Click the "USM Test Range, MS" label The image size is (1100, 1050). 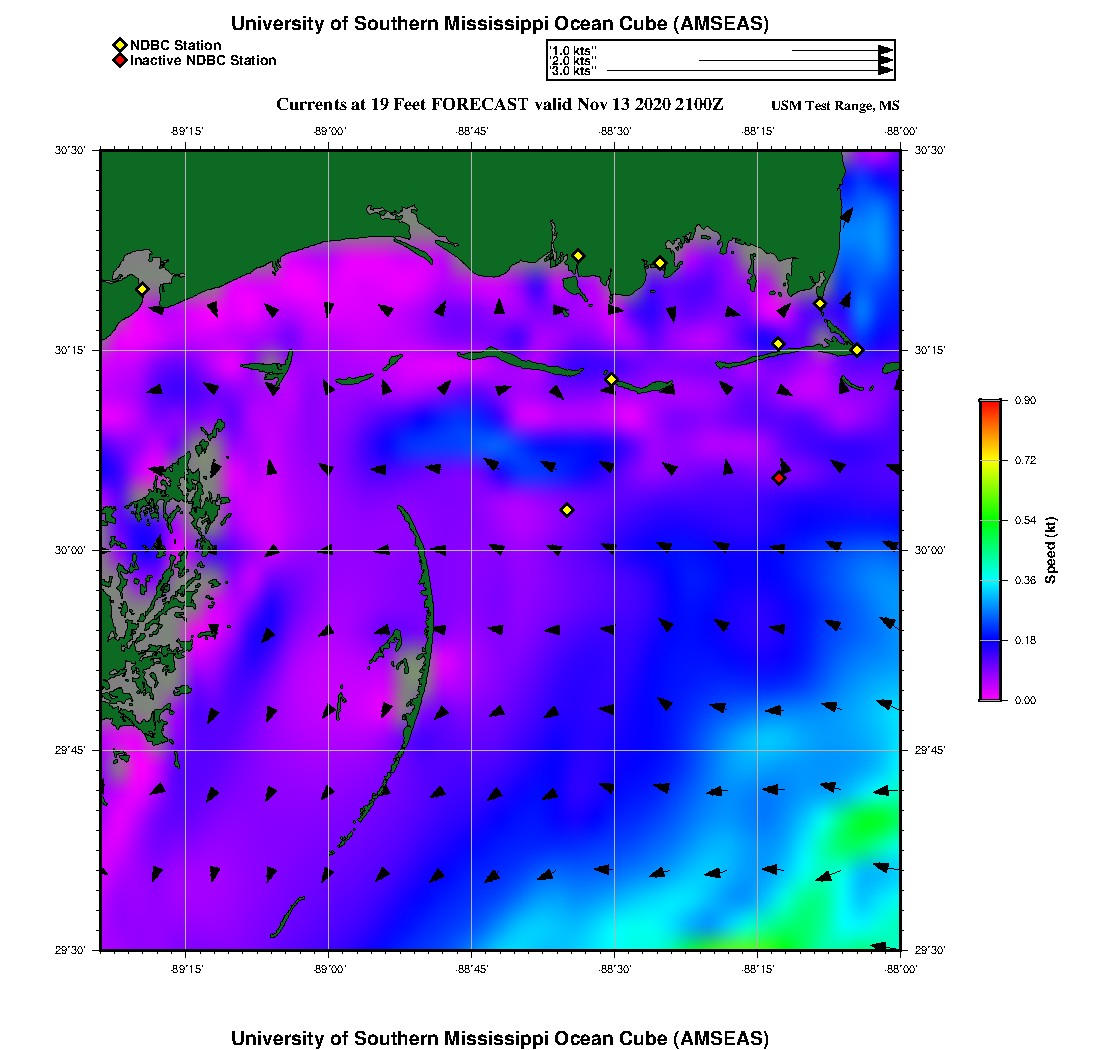835,106
